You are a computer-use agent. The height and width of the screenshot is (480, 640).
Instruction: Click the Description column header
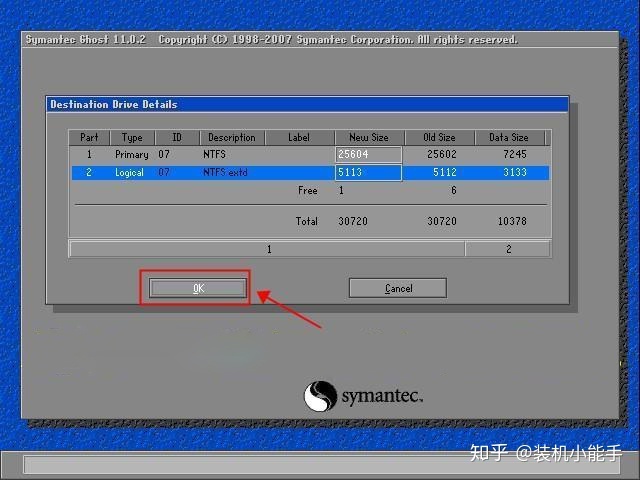click(232, 138)
